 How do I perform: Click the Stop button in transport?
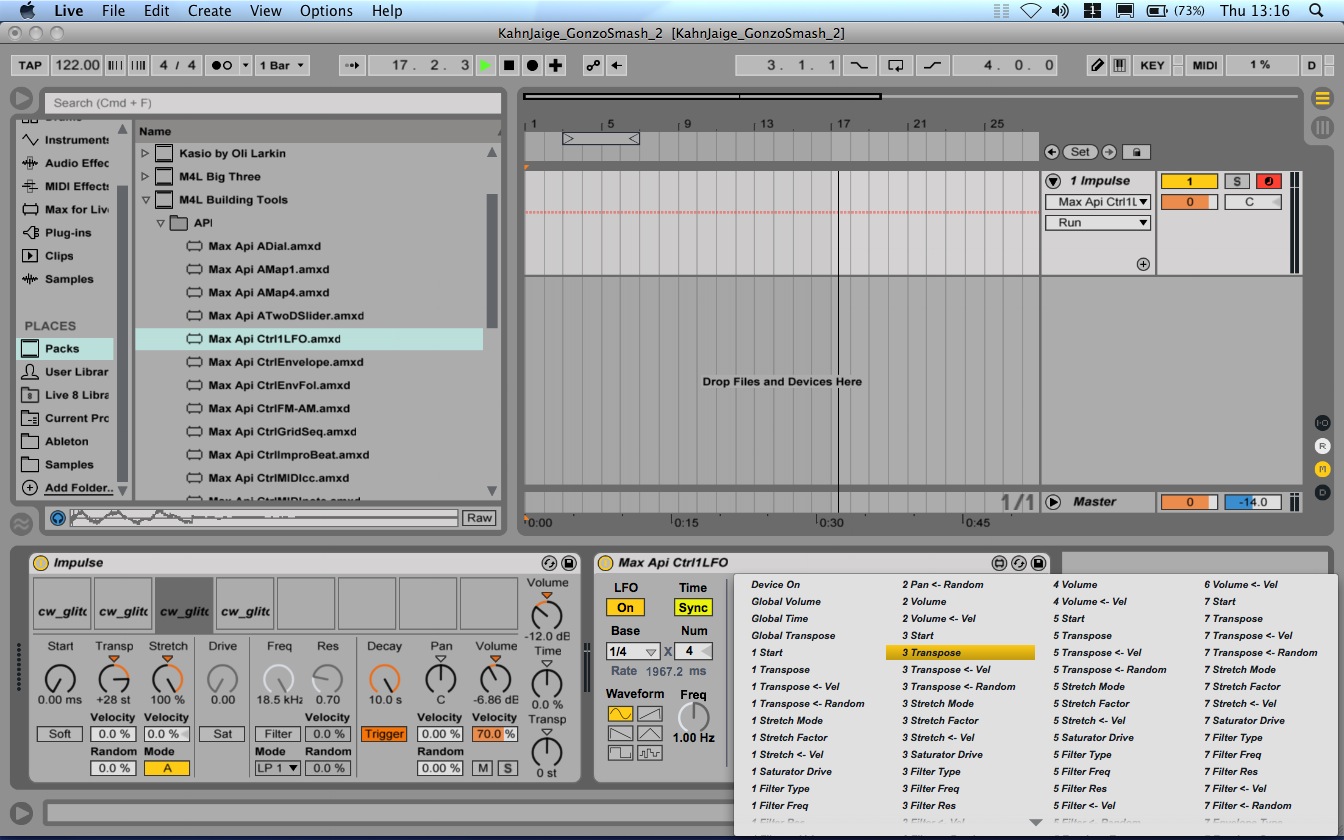[x=509, y=65]
